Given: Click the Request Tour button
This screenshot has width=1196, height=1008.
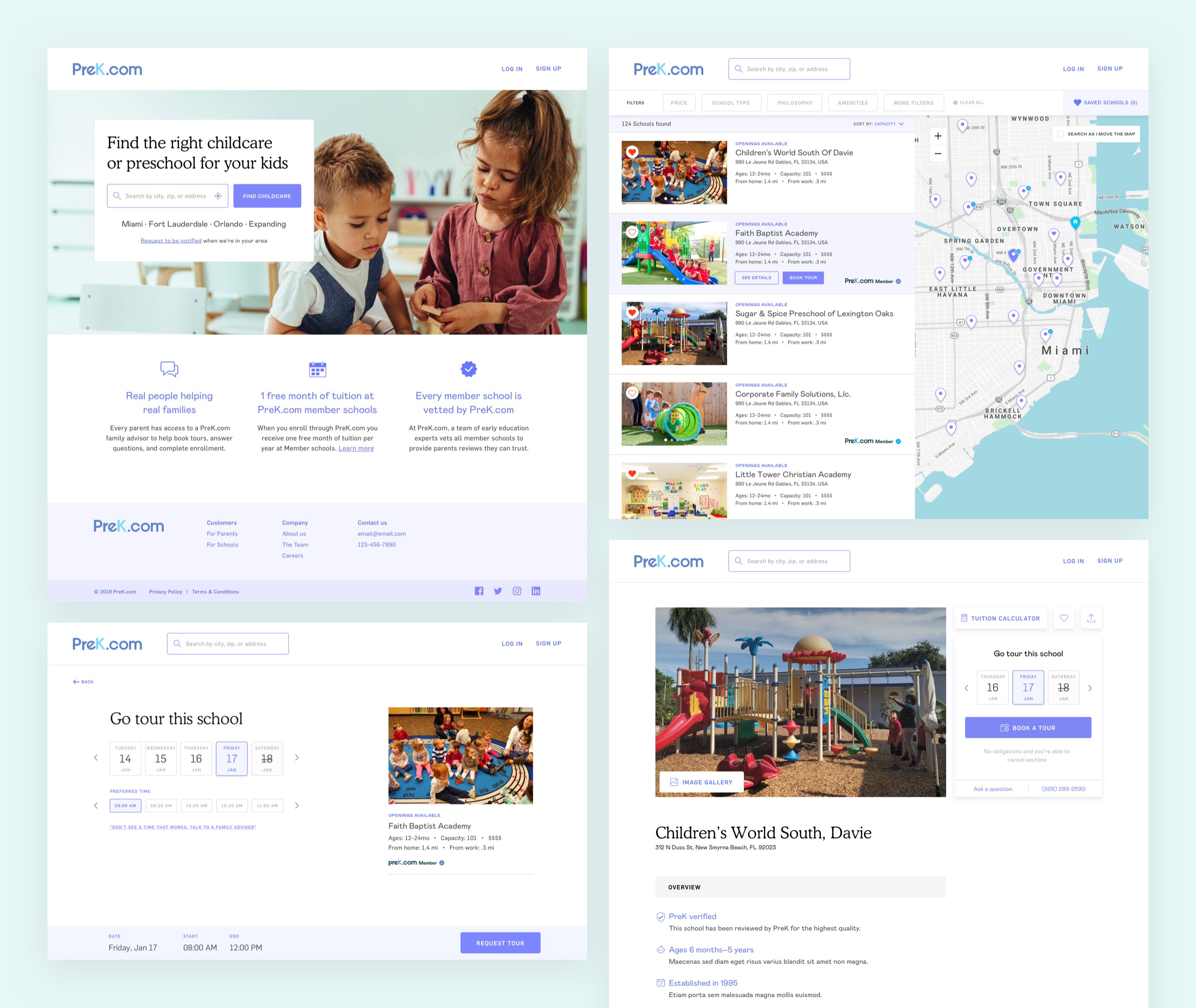Looking at the screenshot, I should pos(500,943).
